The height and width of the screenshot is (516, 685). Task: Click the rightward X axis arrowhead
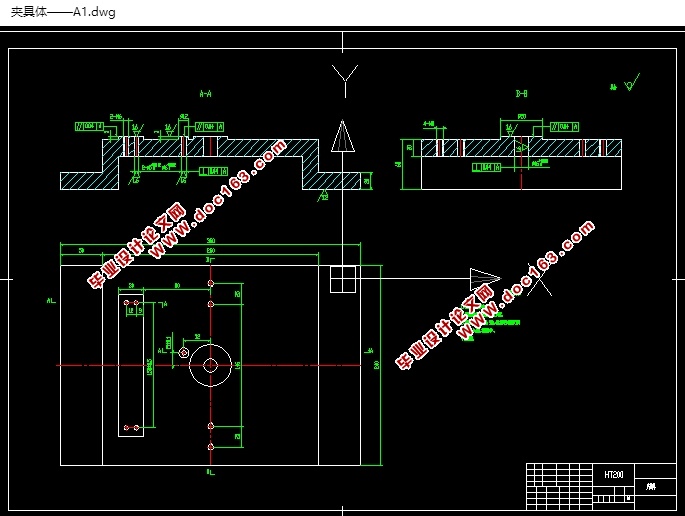coord(485,279)
